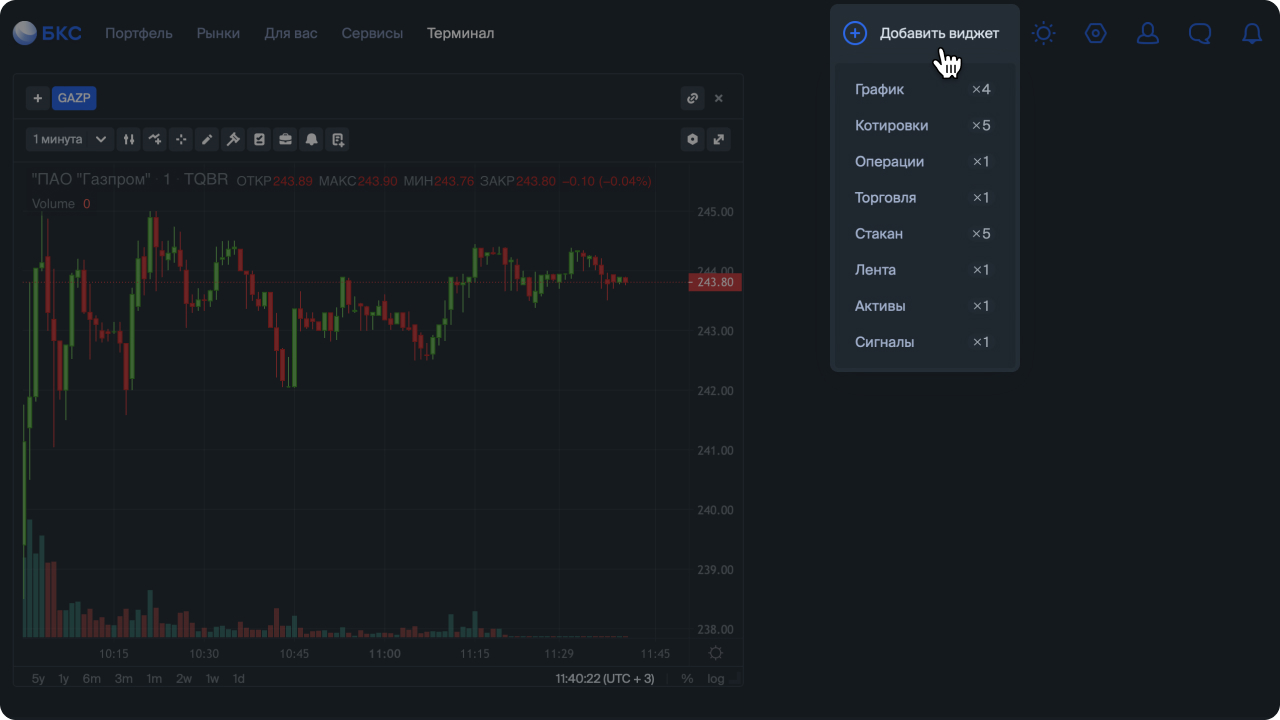Set chart range to 3m
This screenshot has width=1280, height=720.
[x=123, y=678]
